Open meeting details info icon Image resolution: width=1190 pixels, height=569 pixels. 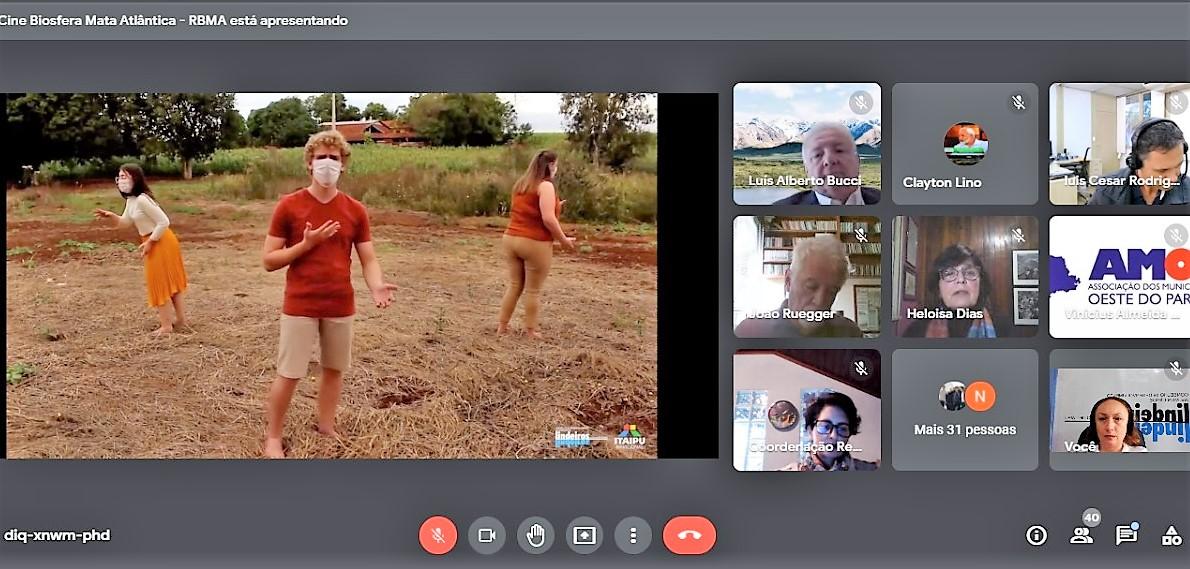1036,536
